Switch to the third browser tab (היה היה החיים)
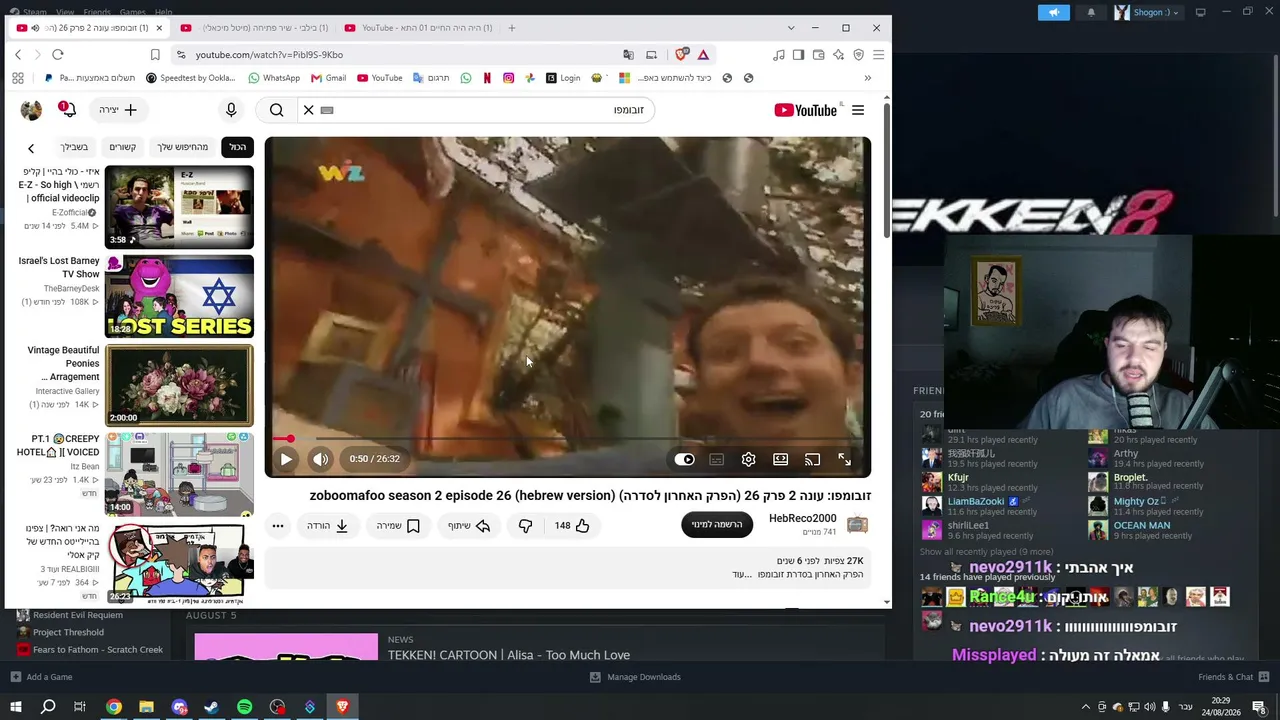Screen dimensions: 1280x720 click(419, 28)
